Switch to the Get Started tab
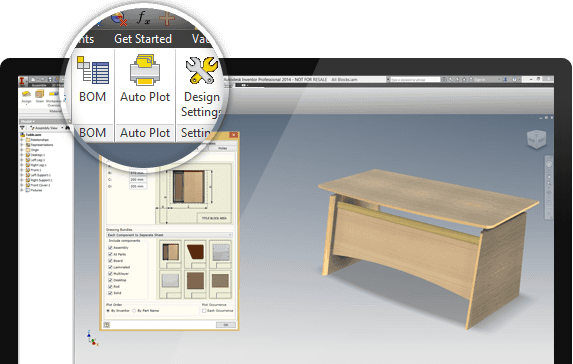Screen dimensions: 573x364 (x=143, y=39)
